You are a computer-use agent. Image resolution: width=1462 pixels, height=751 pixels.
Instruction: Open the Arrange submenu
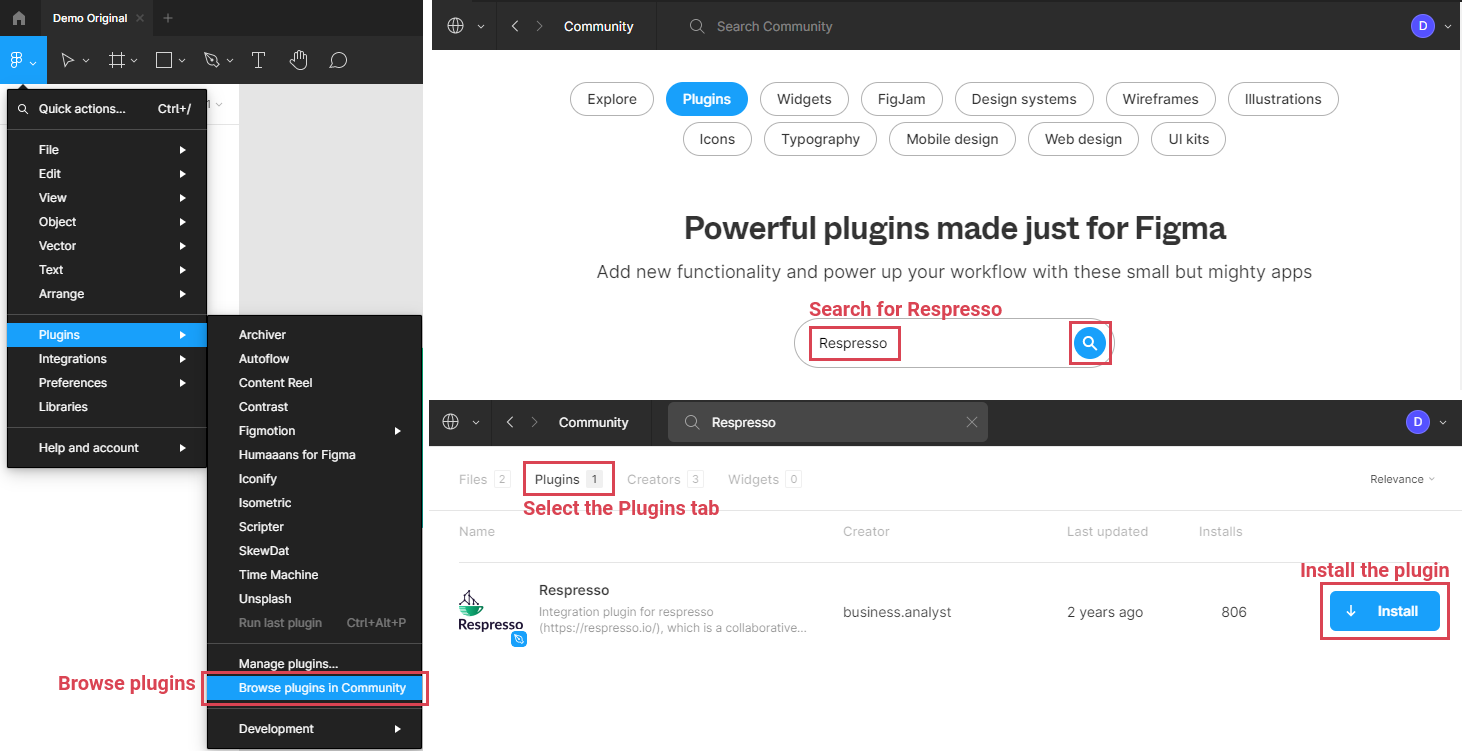107,294
